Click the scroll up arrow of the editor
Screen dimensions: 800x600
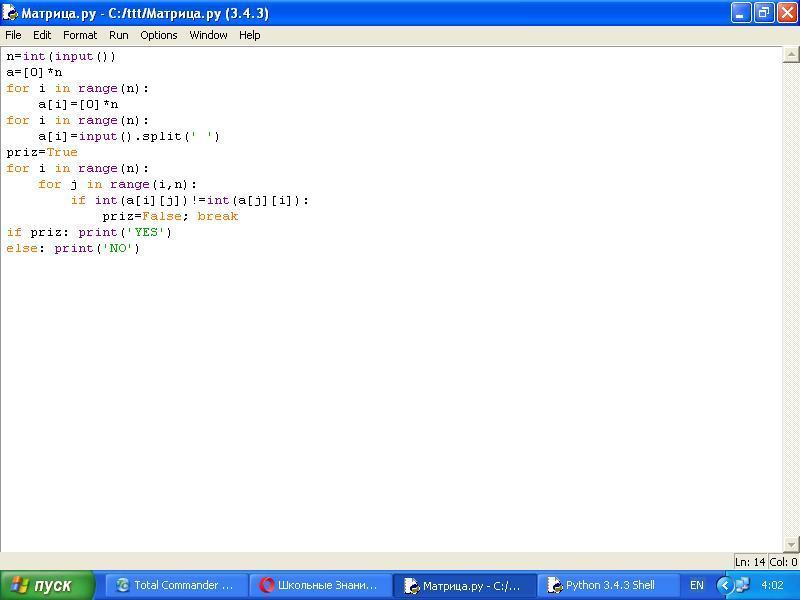click(791, 54)
